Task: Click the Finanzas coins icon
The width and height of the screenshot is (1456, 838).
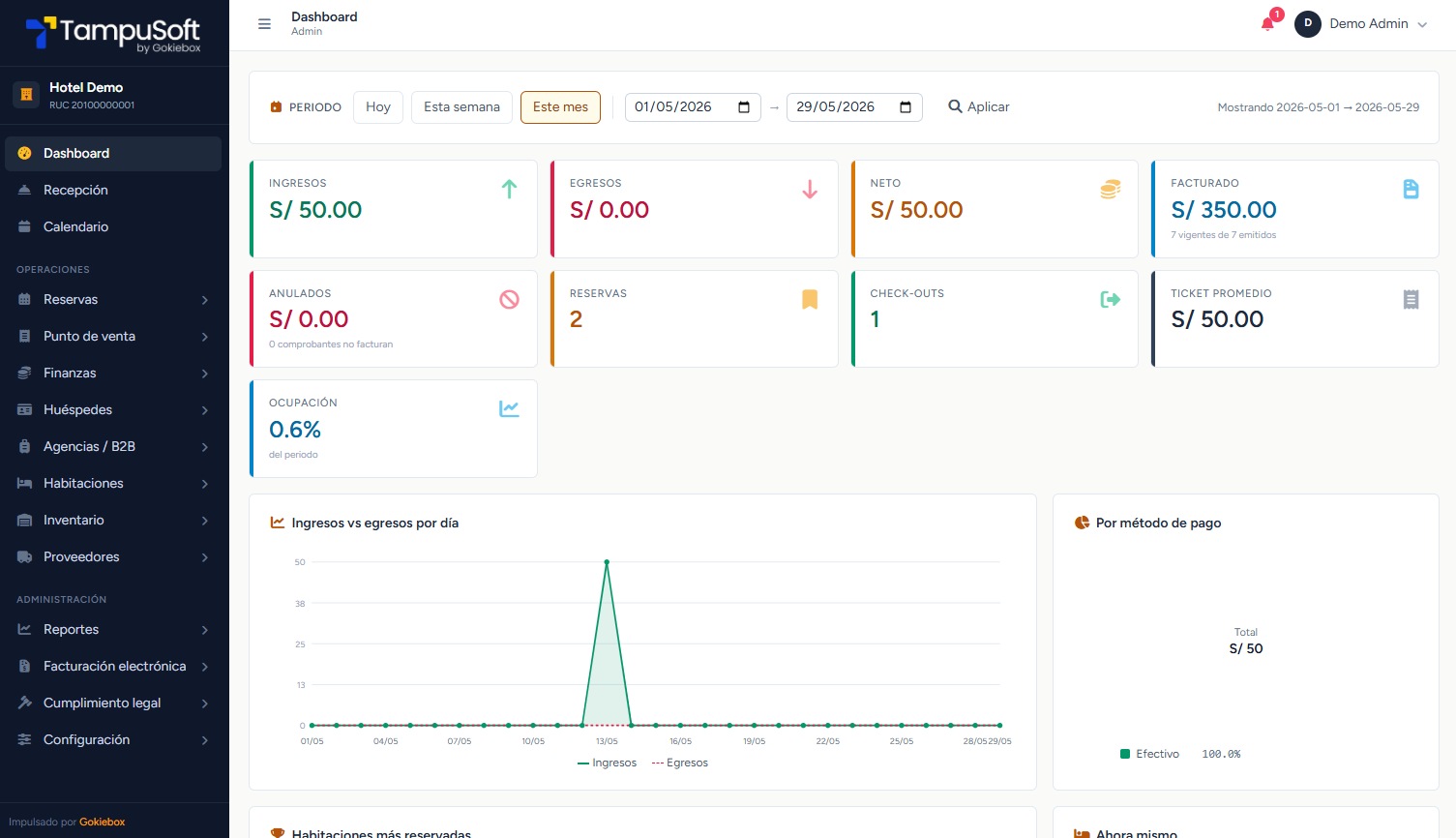Action: tap(25, 373)
